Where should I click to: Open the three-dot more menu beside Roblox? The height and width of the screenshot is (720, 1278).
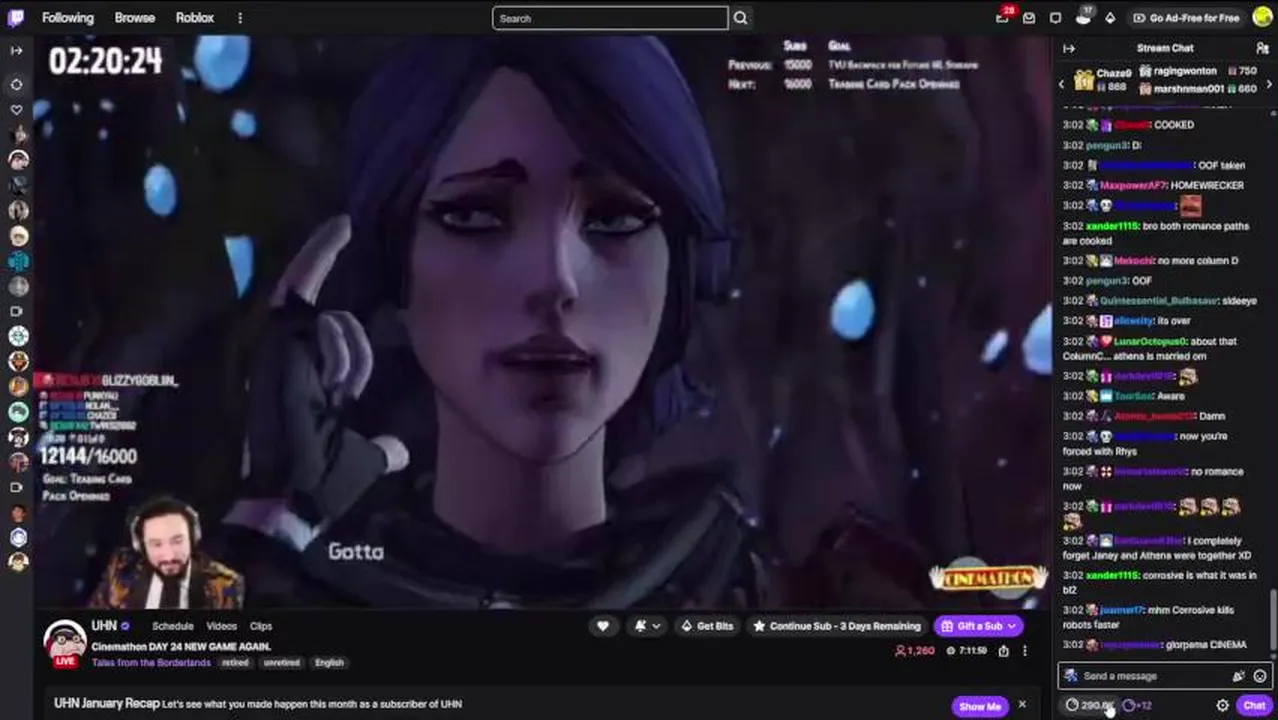click(x=240, y=18)
